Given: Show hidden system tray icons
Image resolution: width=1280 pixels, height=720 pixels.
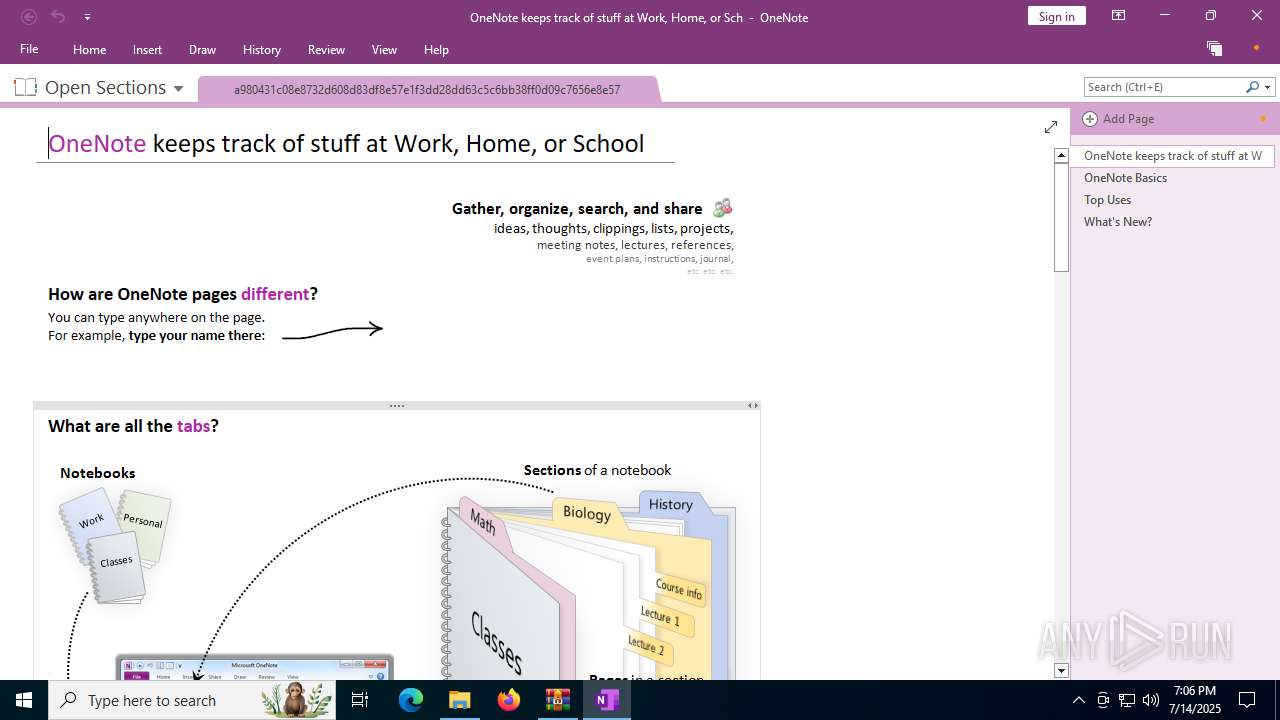Looking at the screenshot, I should click(1078, 700).
